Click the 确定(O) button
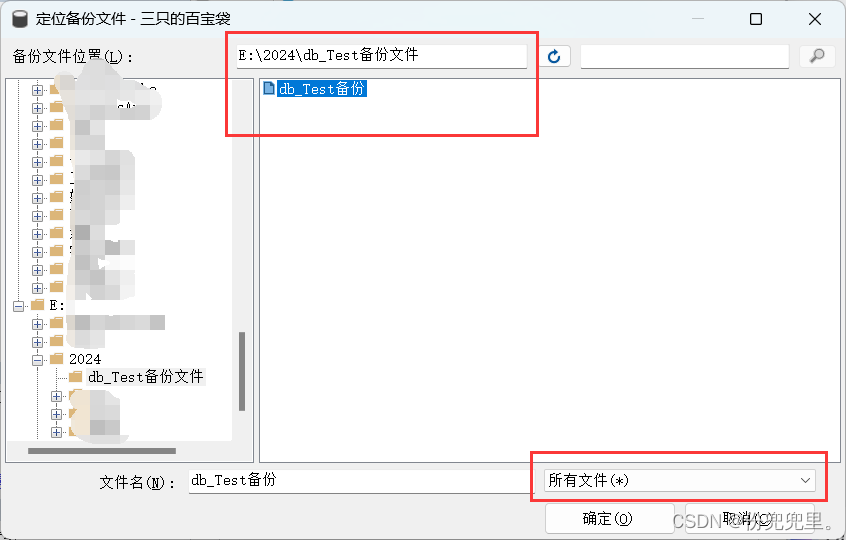 (x=610, y=519)
